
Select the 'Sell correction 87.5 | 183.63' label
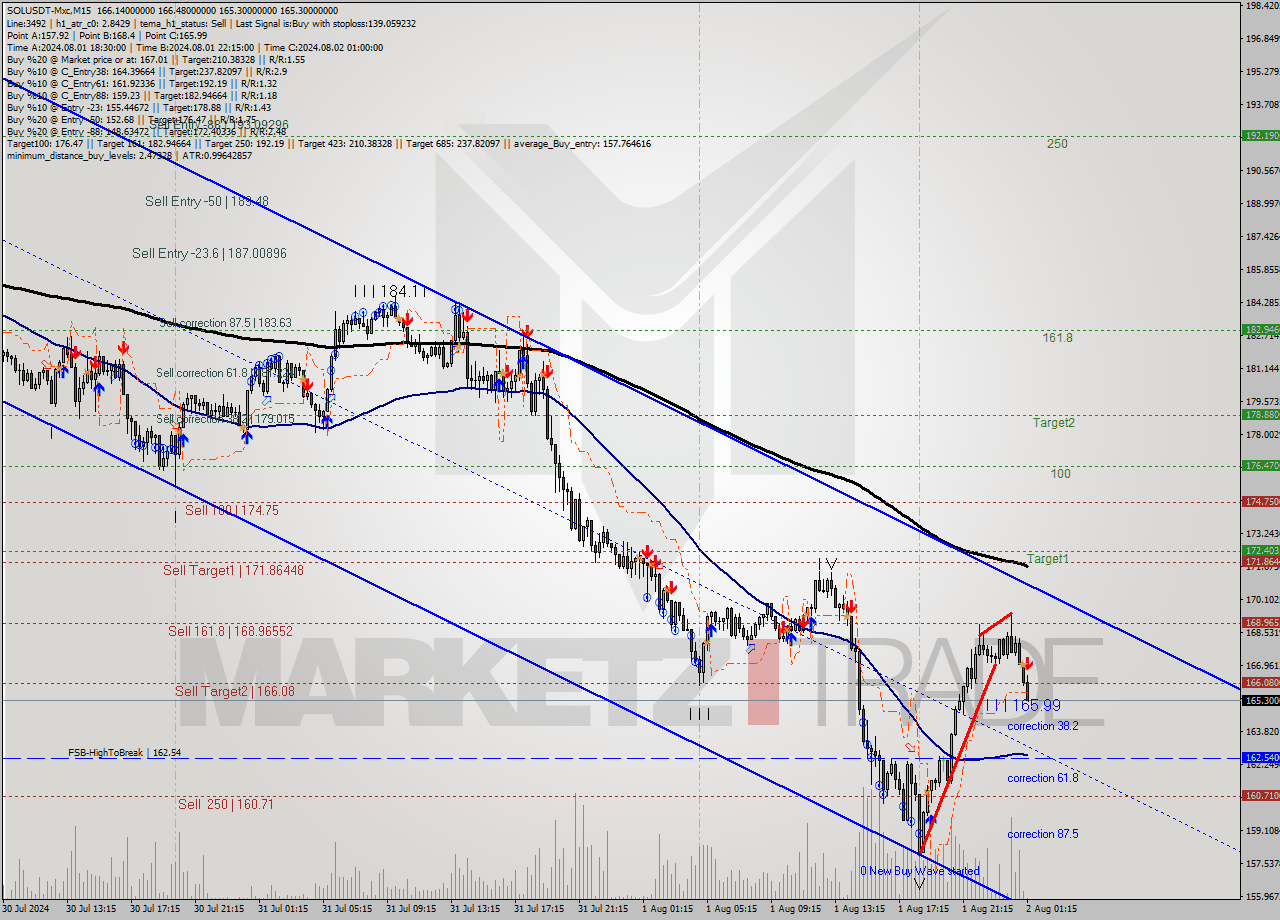pos(226,323)
